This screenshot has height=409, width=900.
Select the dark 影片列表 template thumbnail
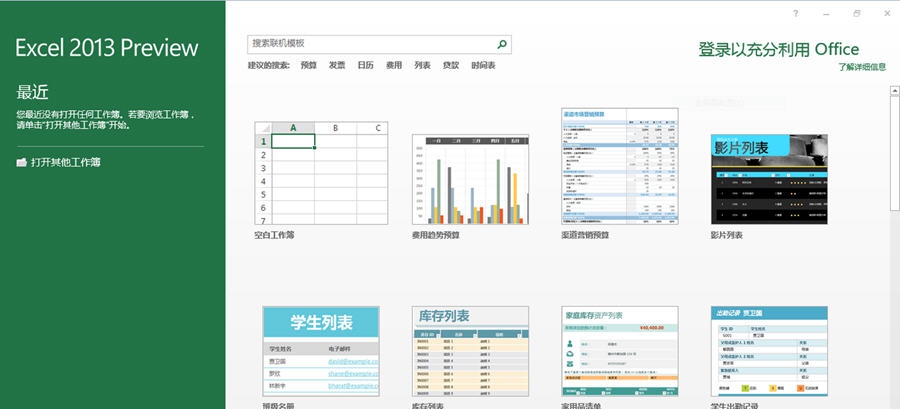[x=769, y=180]
